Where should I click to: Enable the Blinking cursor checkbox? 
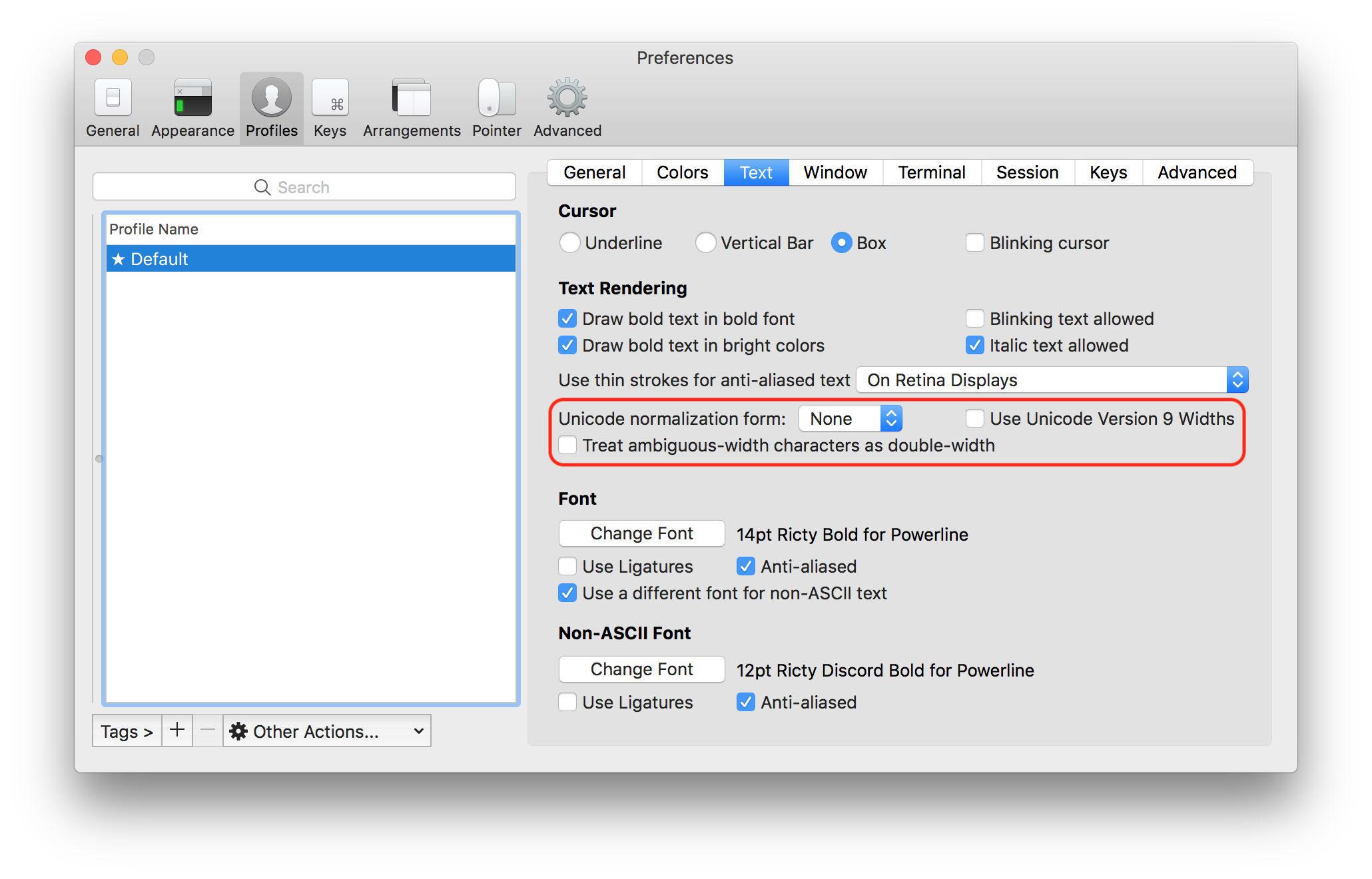click(975, 243)
